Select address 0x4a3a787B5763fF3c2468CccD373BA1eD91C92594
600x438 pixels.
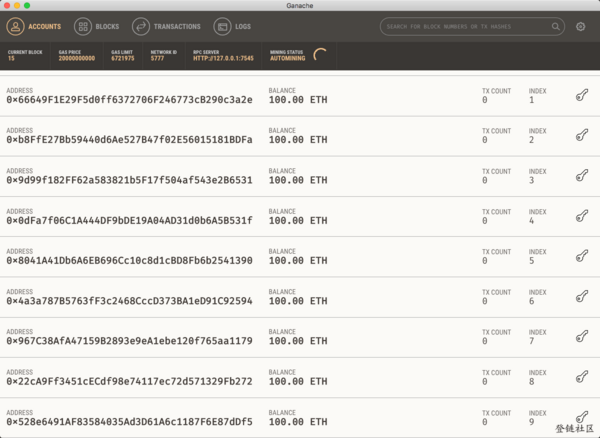click(x=129, y=301)
